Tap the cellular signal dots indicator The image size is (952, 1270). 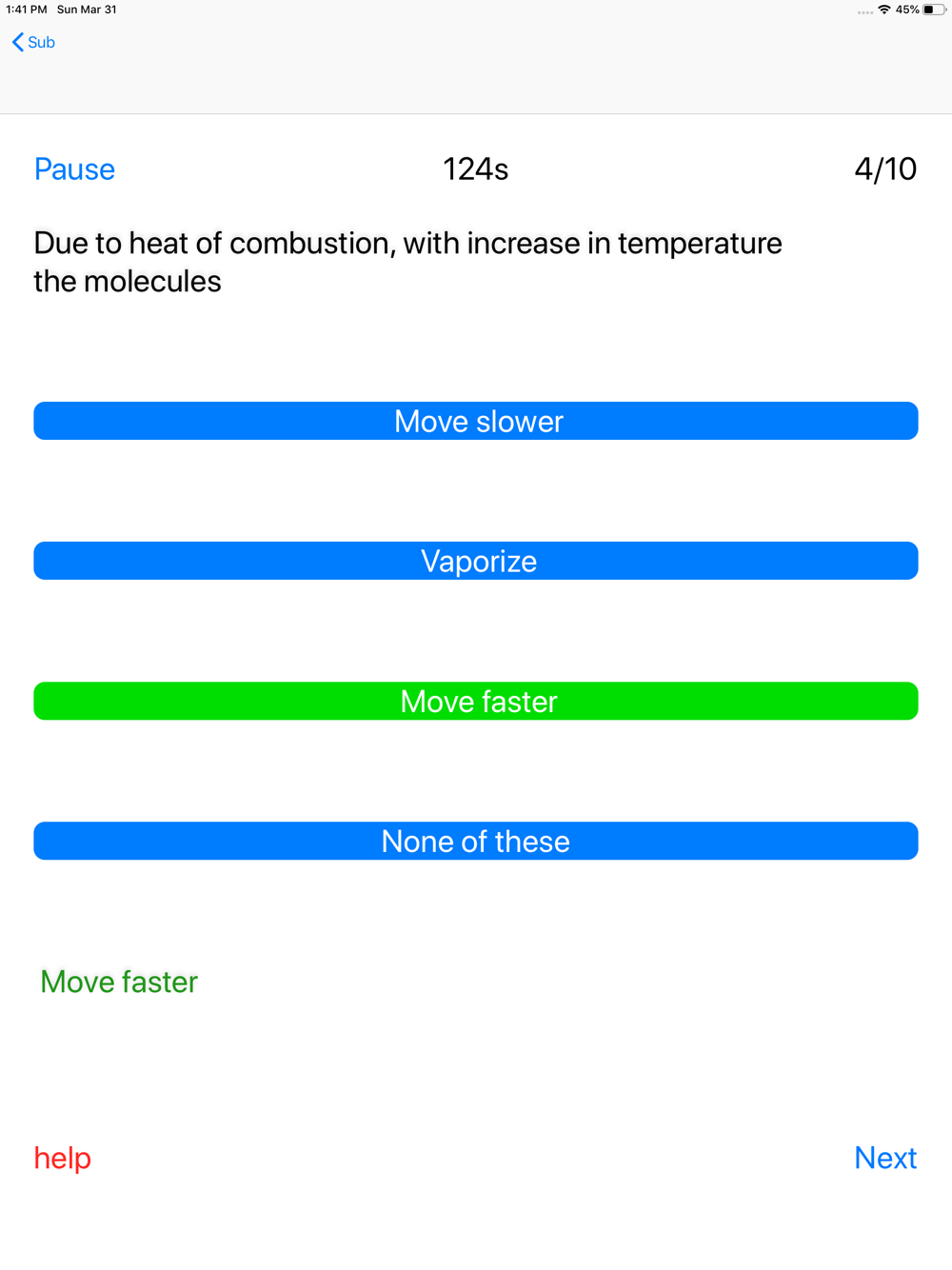(x=865, y=12)
